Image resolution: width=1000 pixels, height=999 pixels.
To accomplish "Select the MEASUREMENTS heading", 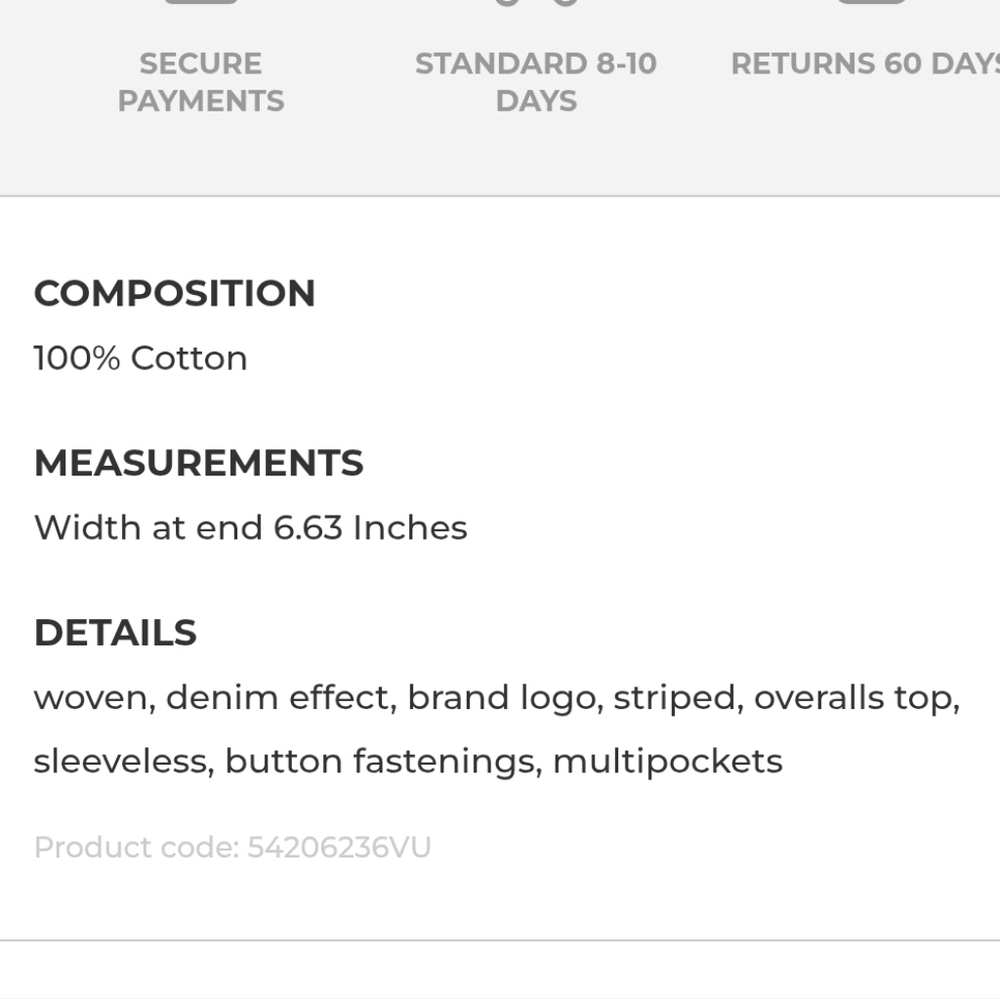I will point(199,462).
